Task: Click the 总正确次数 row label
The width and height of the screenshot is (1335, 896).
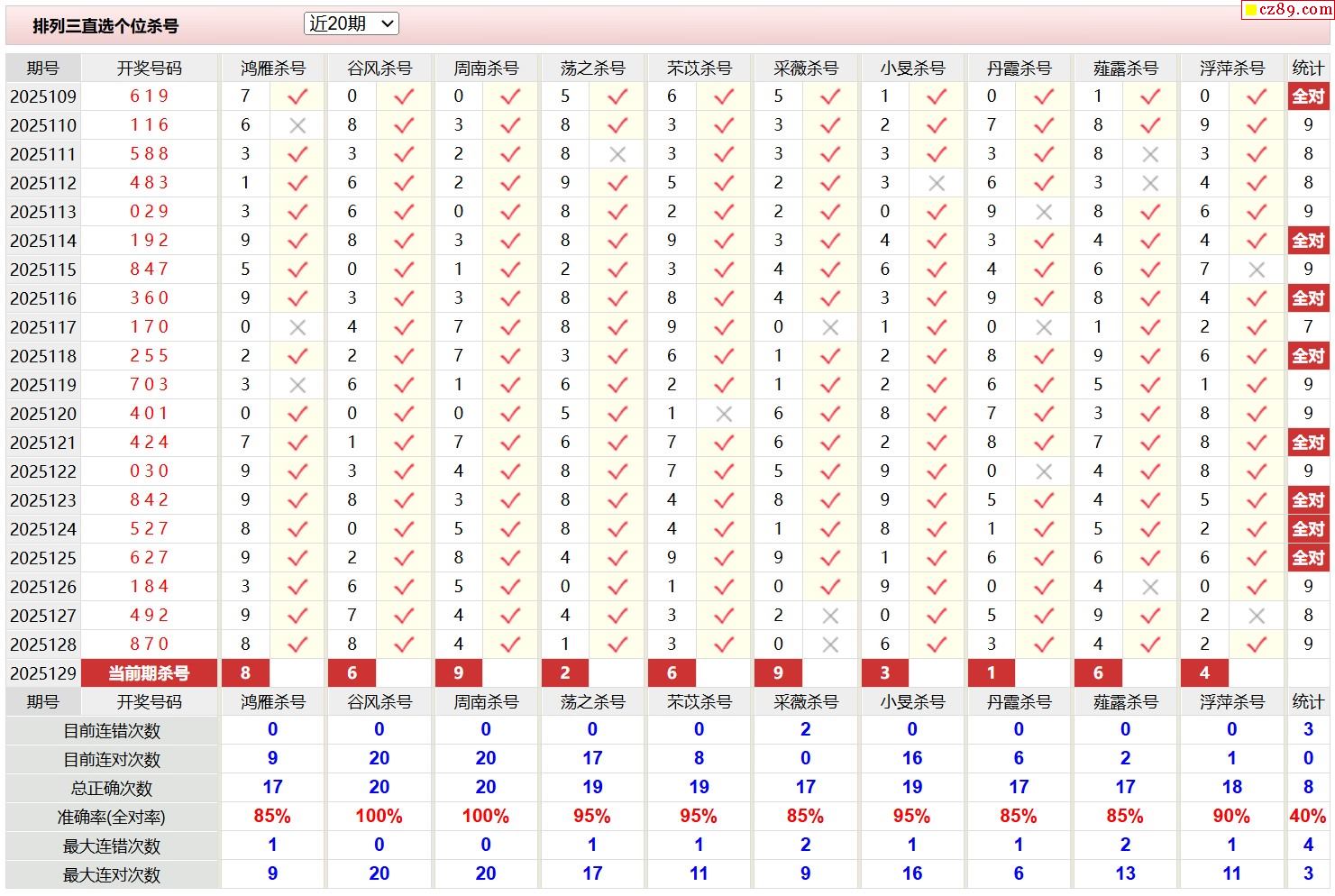Action: point(112,789)
